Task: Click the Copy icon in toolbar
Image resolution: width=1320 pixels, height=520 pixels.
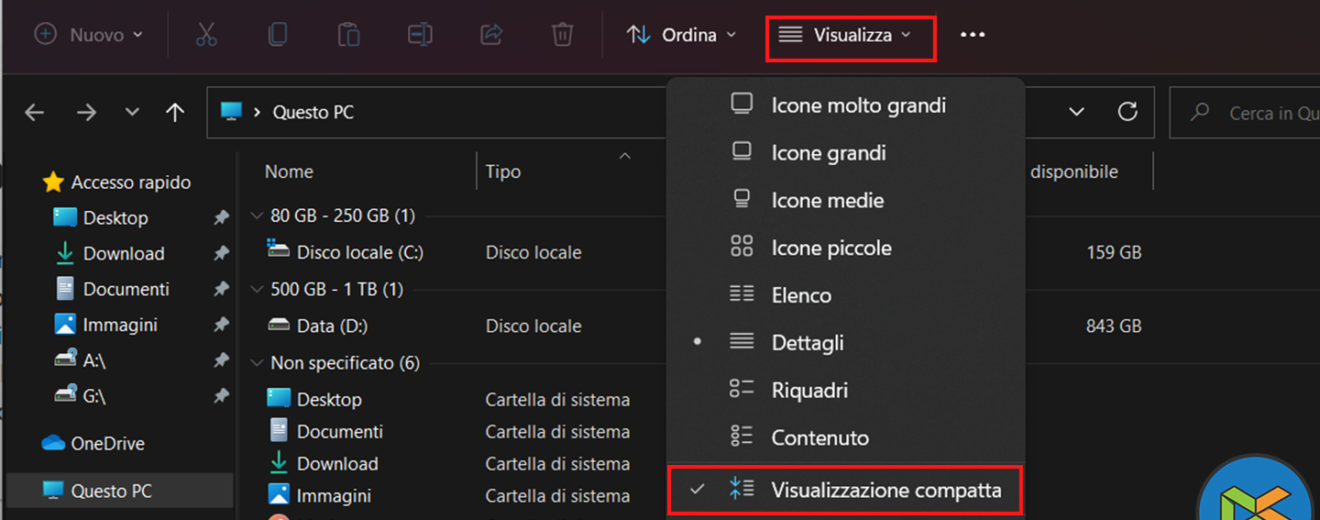Action: pyautogui.click(x=277, y=35)
